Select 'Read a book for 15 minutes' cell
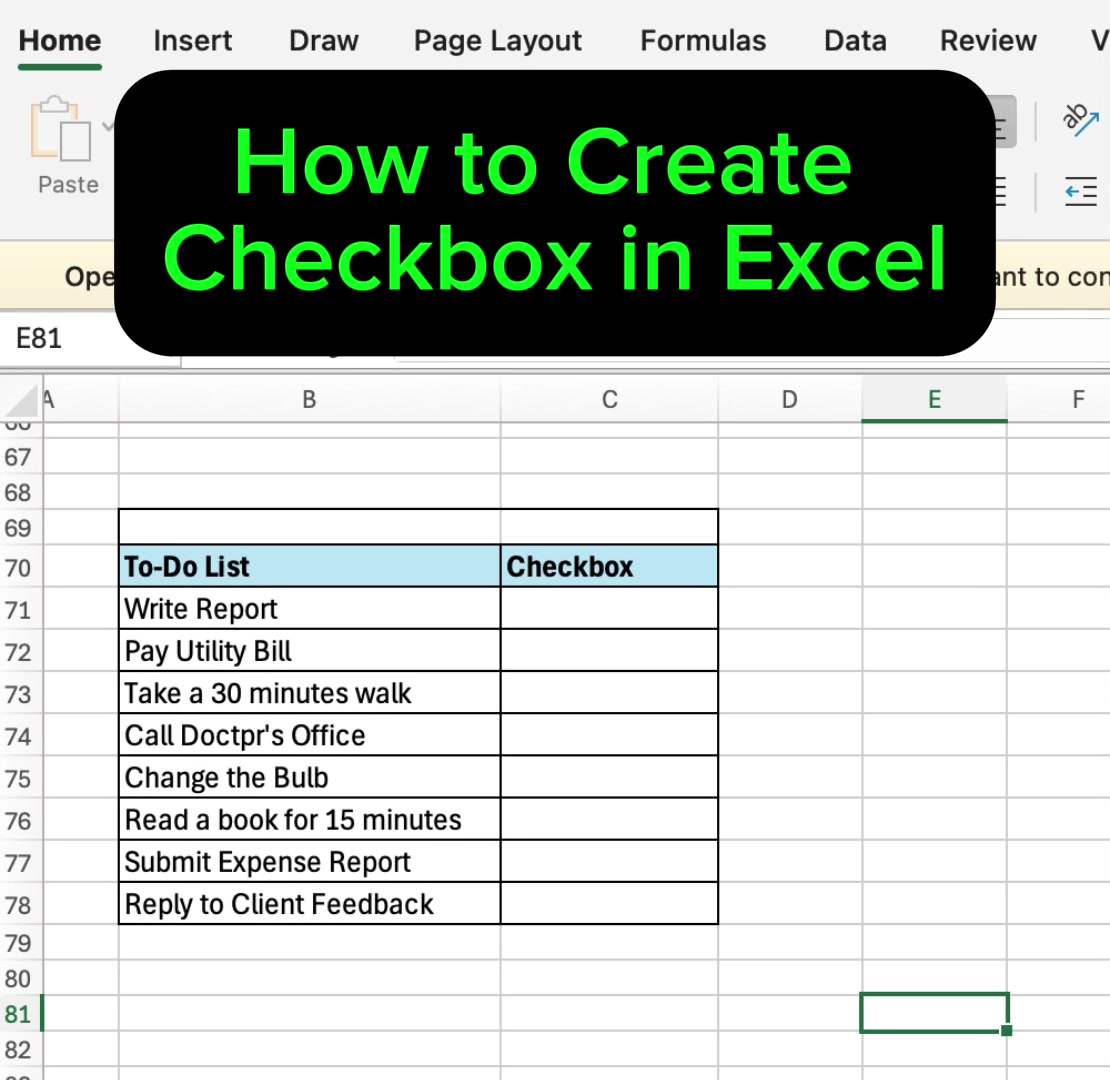 [309, 820]
